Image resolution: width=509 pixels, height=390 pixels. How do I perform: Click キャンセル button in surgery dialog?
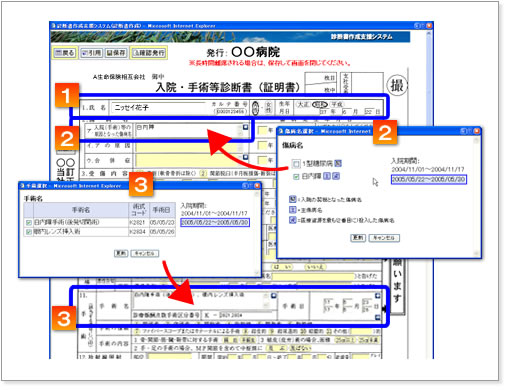coord(145,253)
